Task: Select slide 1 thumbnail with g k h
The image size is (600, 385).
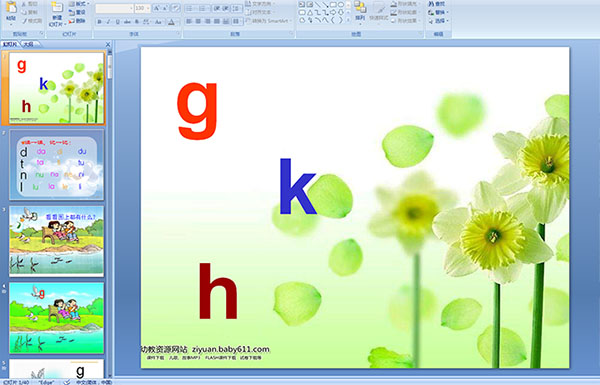Action: (x=56, y=88)
